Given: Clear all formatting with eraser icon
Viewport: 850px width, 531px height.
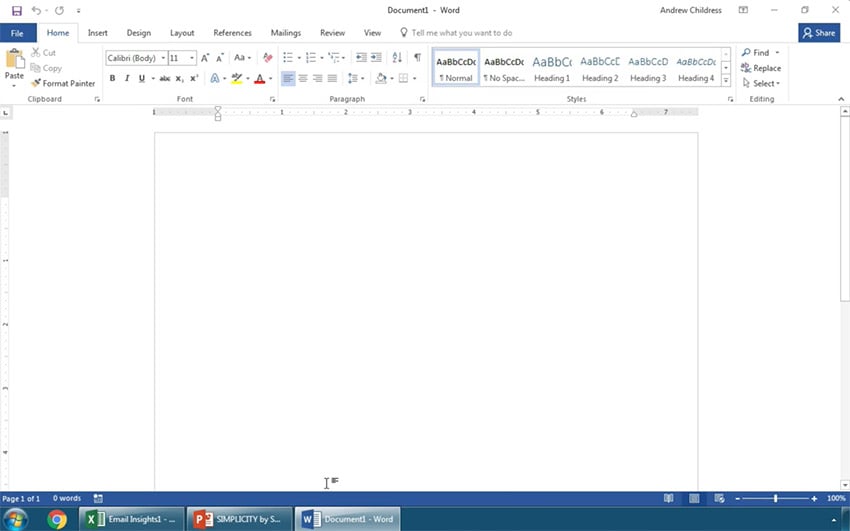Looking at the screenshot, I should pyautogui.click(x=267, y=58).
